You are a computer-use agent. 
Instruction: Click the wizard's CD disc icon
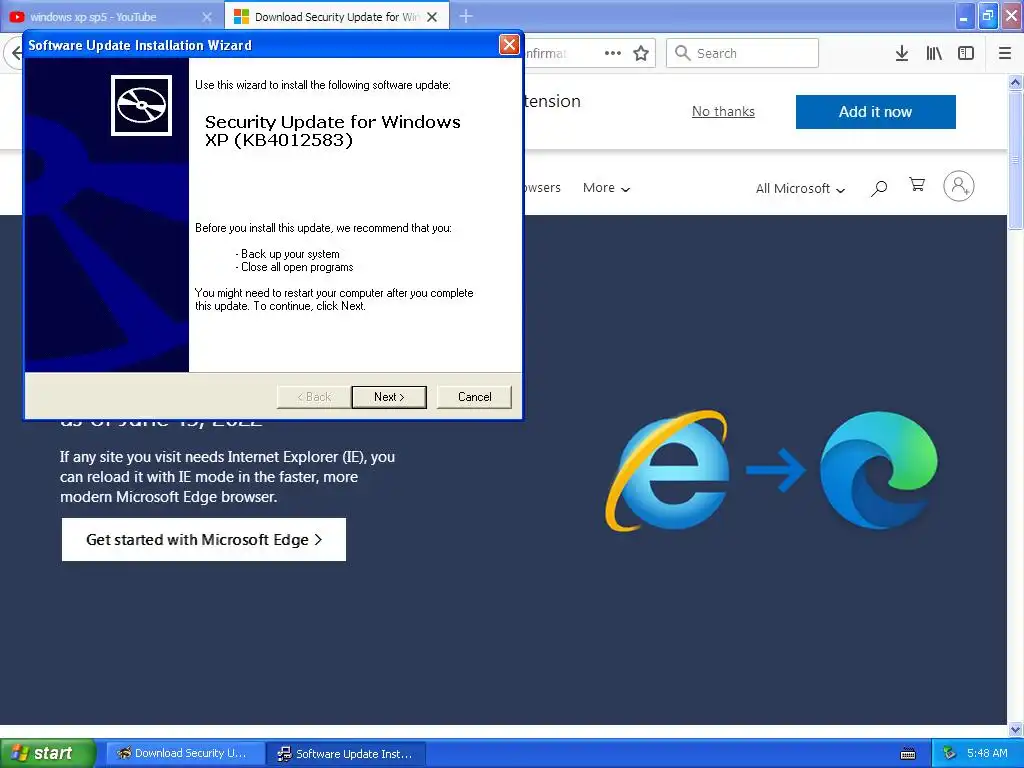141,105
